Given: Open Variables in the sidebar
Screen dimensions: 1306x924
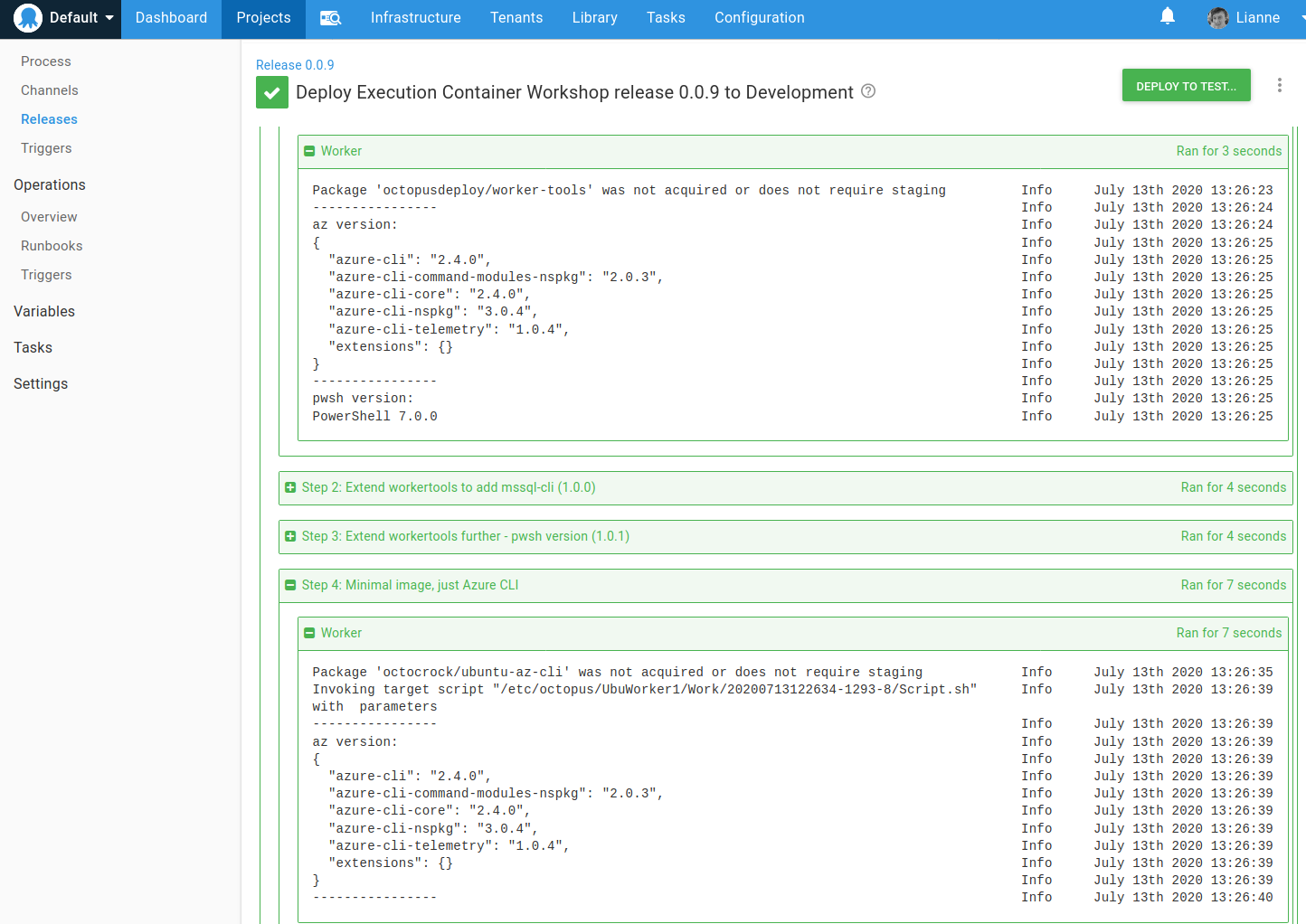Looking at the screenshot, I should (44, 311).
